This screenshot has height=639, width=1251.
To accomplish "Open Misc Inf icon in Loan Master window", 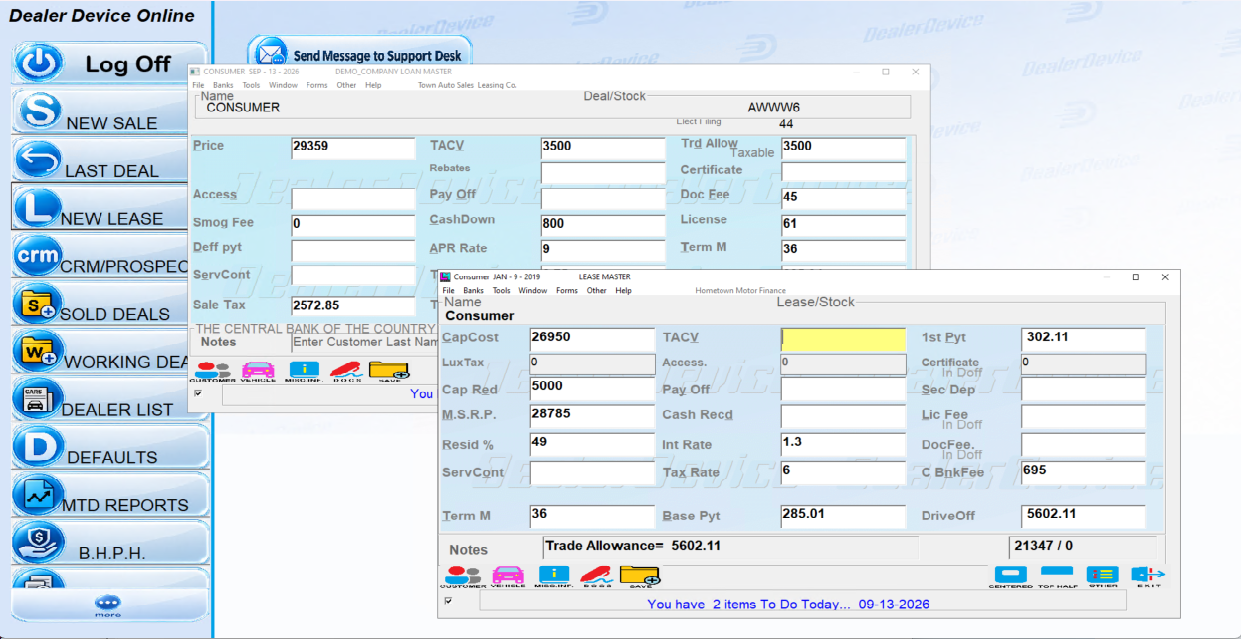I will coord(303,372).
